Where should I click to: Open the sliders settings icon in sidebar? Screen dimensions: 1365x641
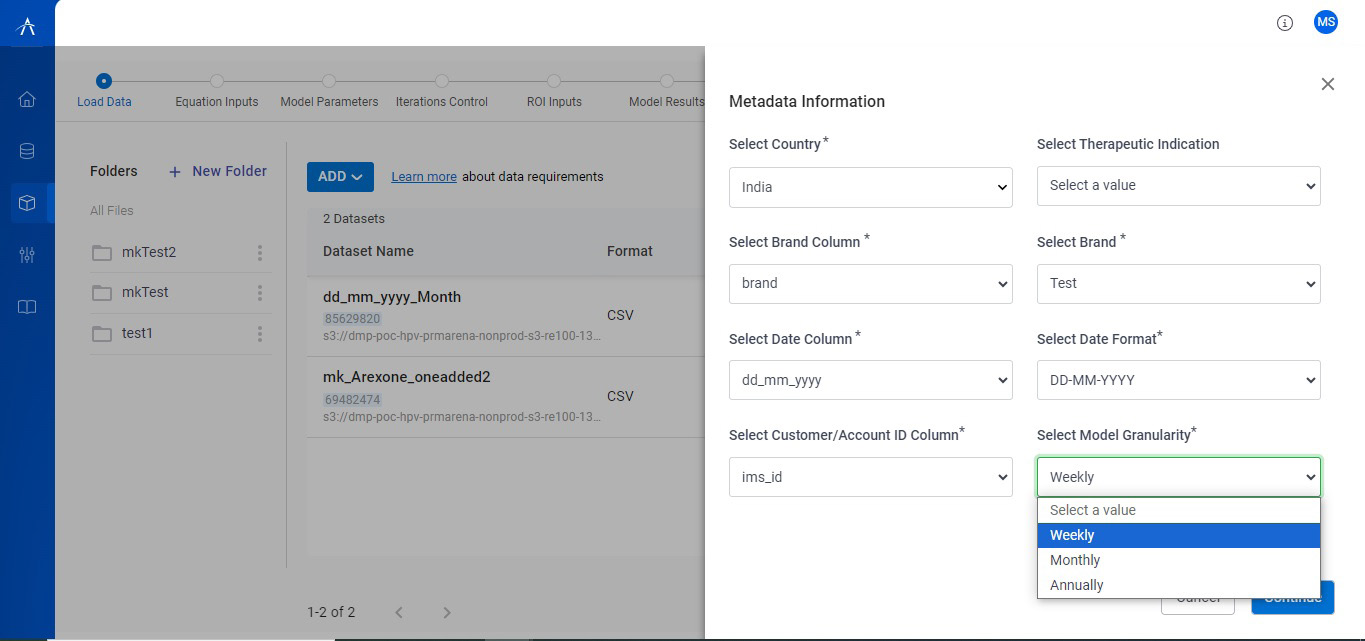tap(27, 255)
